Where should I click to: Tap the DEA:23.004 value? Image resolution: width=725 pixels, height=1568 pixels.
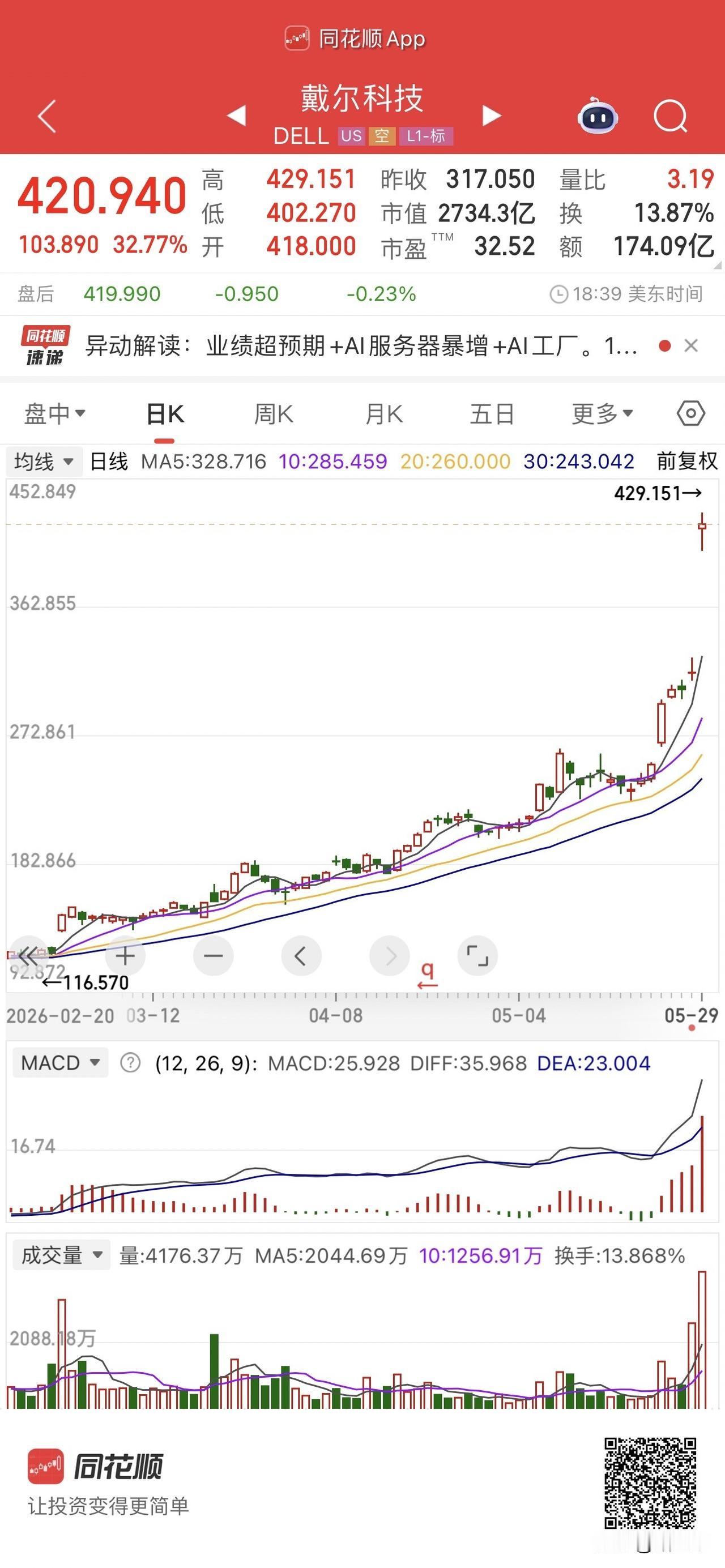click(x=594, y=1063)
